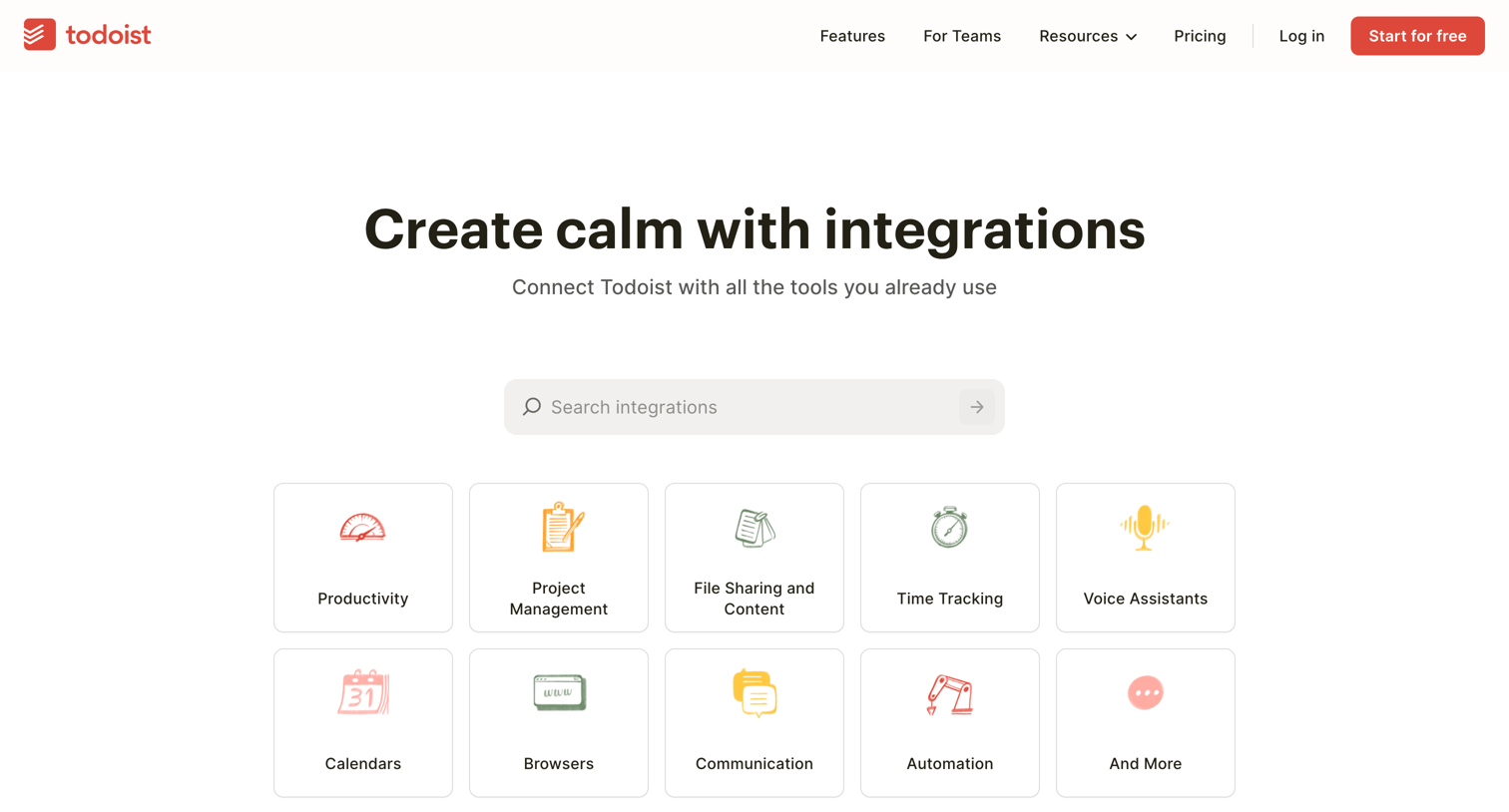
Task: Open the For Teams page
Action: (962, 36)
